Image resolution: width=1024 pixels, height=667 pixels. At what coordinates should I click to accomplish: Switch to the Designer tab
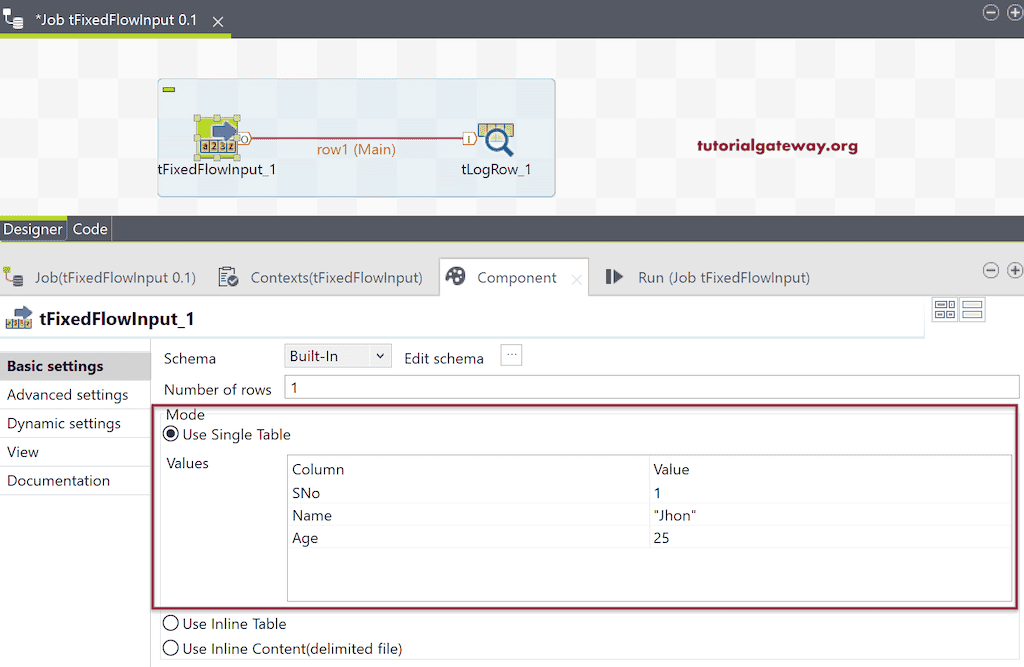[x=33, y=229]
